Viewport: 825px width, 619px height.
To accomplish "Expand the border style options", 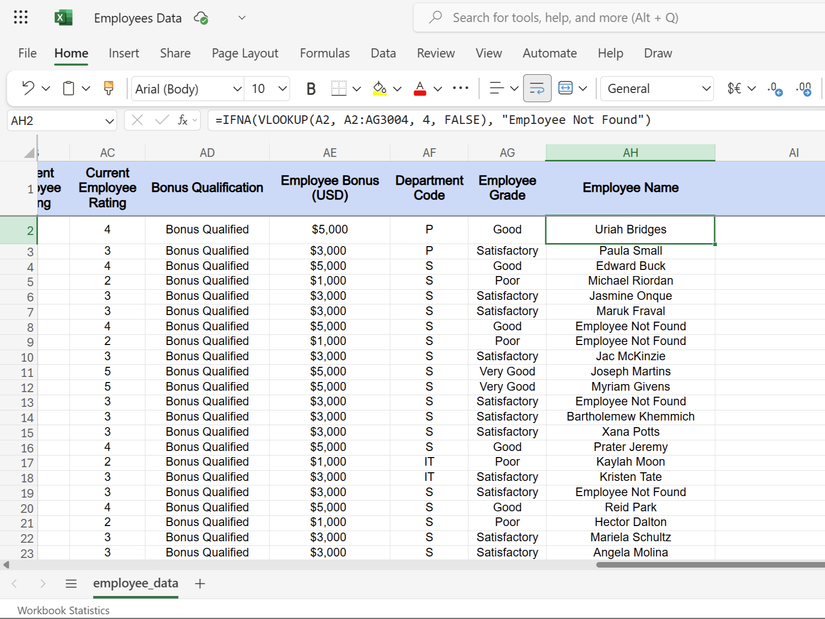I will [356, 88].
